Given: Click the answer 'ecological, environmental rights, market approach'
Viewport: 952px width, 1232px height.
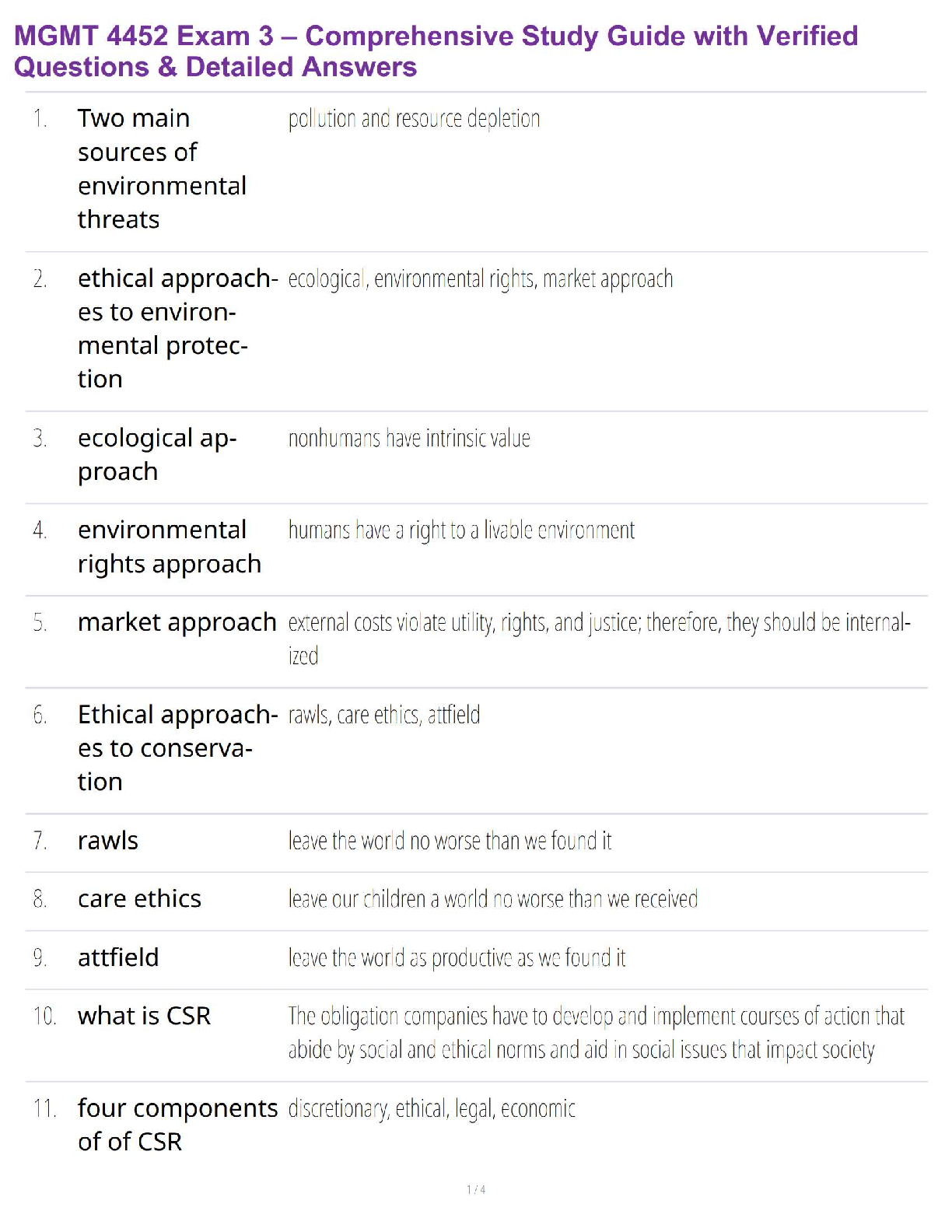Looking at the screenshot, I should 480,278.
